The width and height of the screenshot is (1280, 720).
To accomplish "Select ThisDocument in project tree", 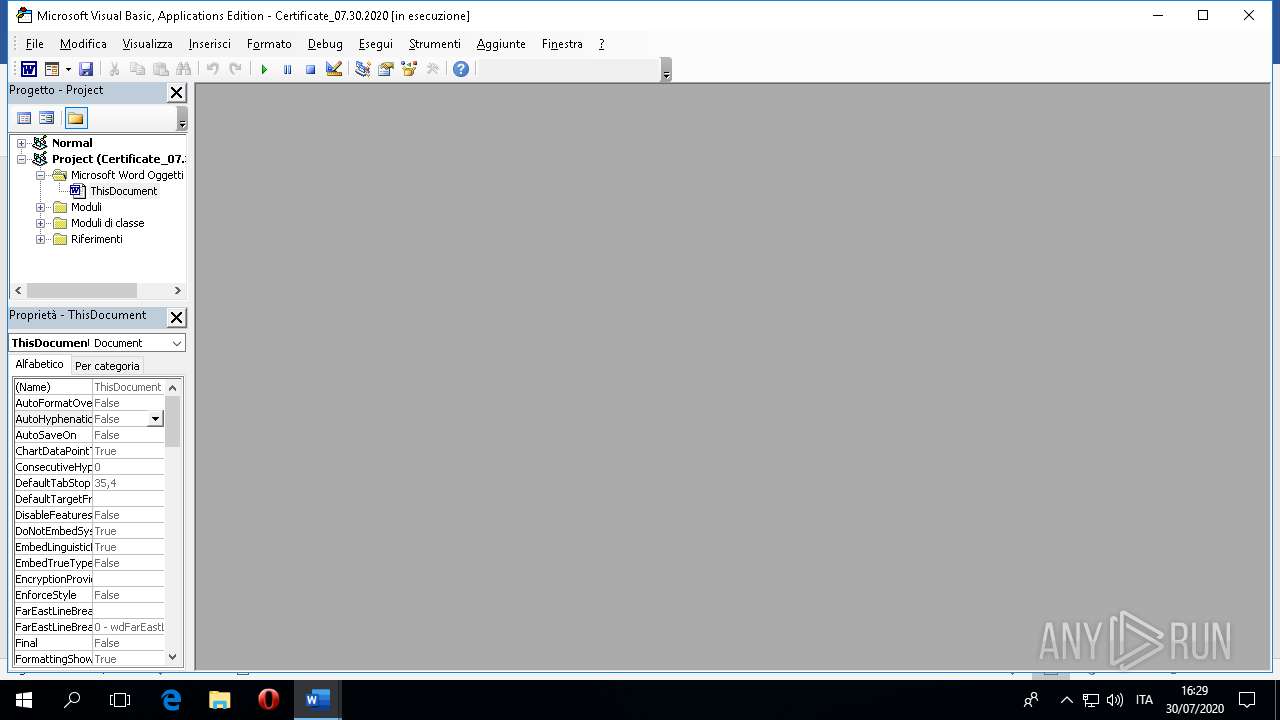I will [x=123, y=191].
